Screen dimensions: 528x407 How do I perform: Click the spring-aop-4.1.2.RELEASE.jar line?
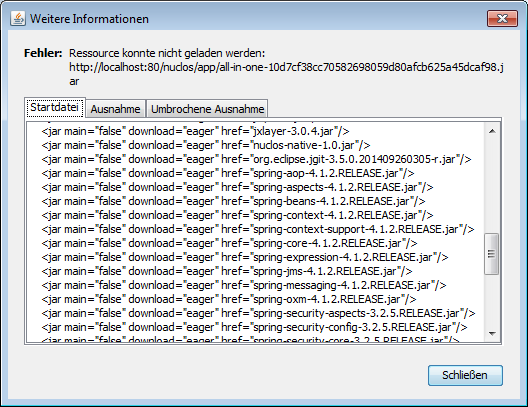click(228, 173)
